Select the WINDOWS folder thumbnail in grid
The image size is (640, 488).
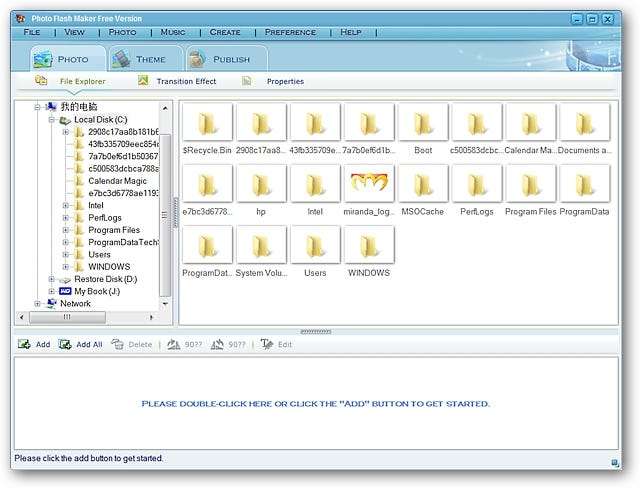(x=369, y=244)
